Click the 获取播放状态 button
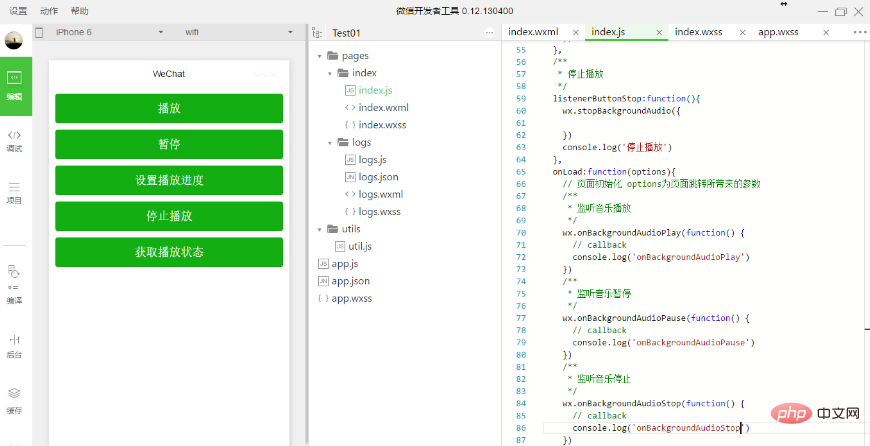 point(169,252)
